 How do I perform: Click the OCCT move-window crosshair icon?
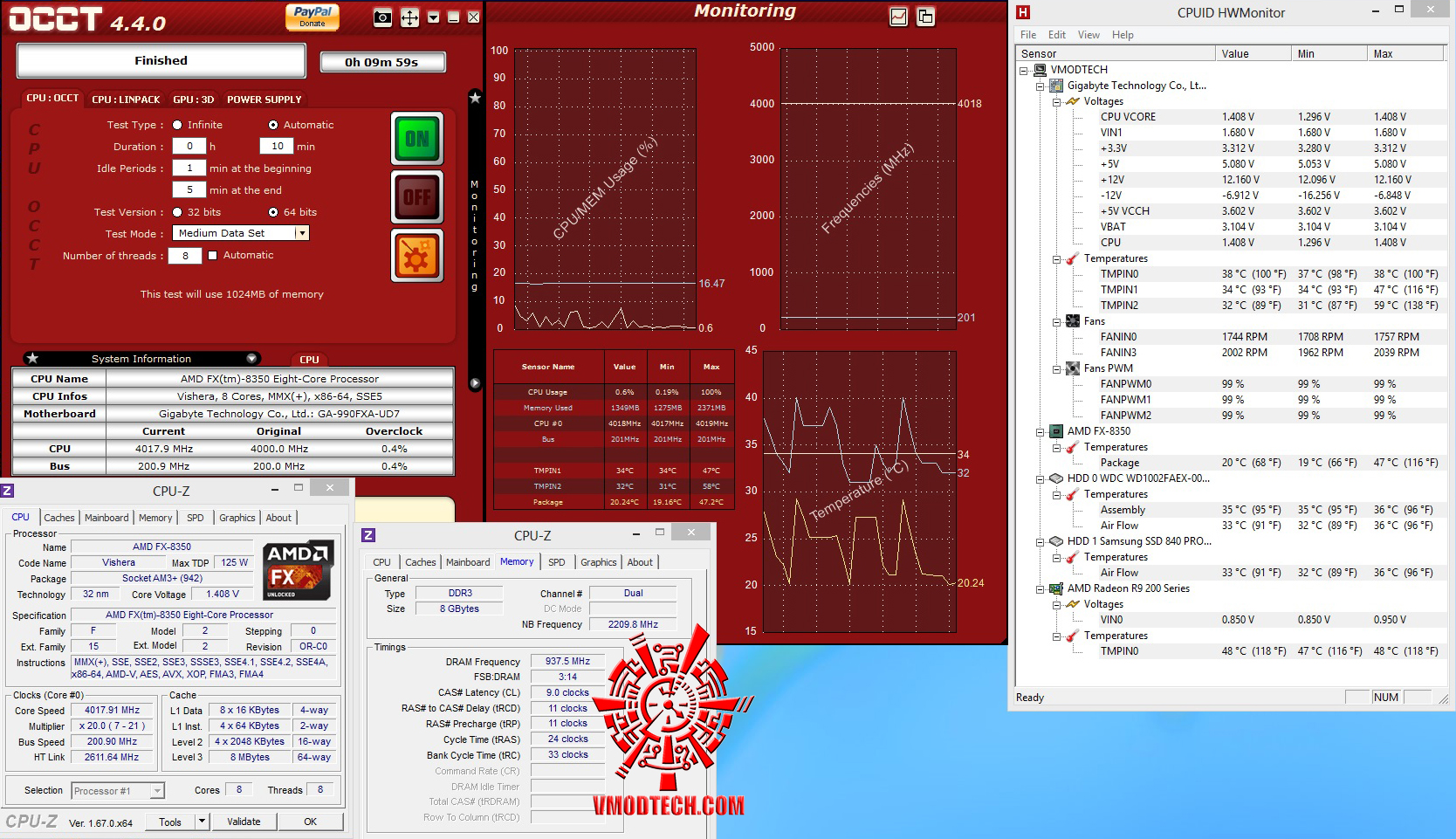(x=409, y=17)
